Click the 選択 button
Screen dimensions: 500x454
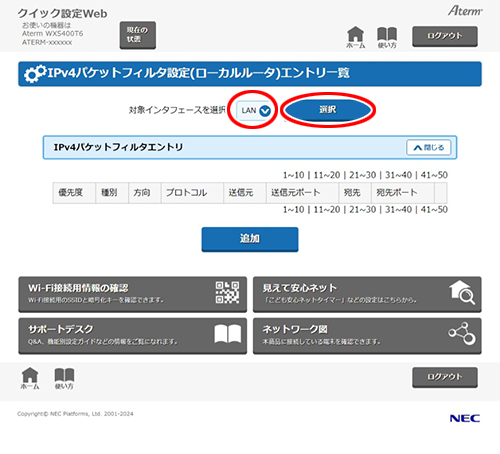click(x=328, y=110)
